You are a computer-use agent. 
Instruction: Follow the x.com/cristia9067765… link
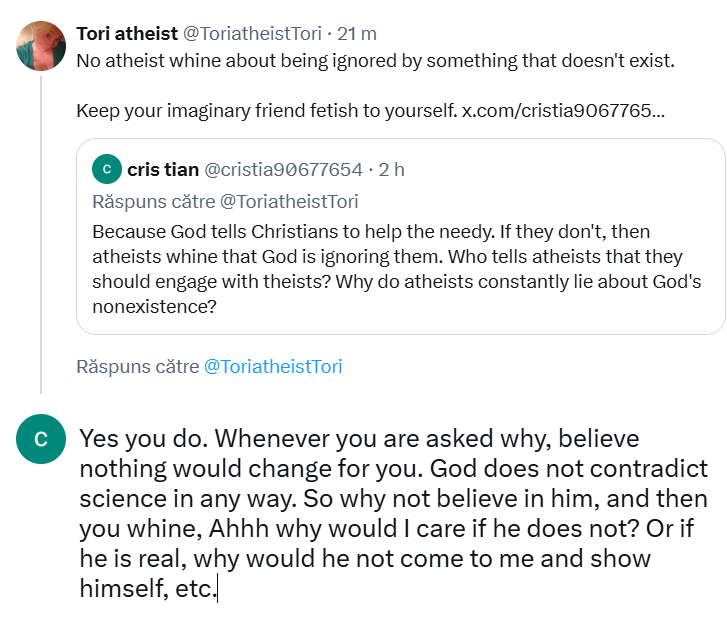[563, 108]
